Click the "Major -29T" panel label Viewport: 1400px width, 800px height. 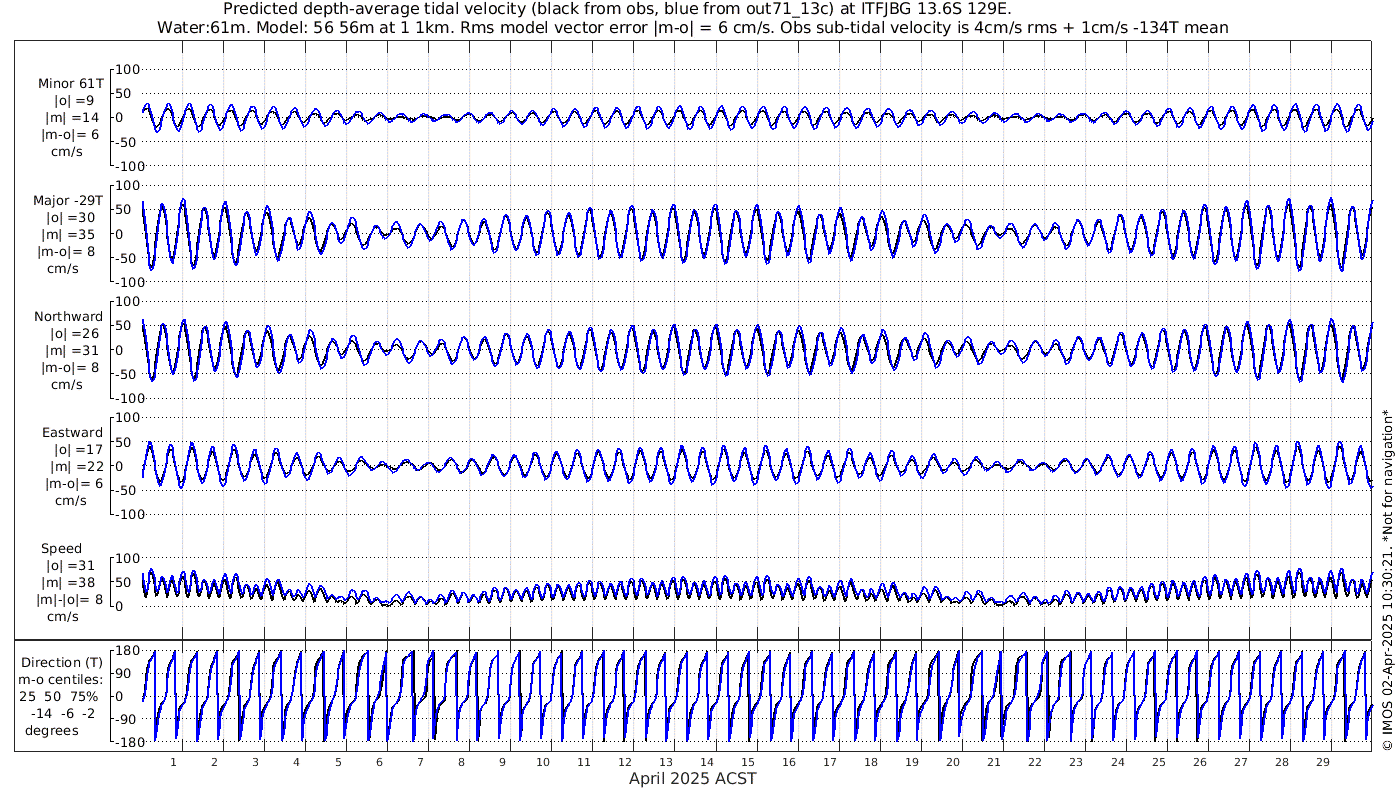click(x=68, y=201)
